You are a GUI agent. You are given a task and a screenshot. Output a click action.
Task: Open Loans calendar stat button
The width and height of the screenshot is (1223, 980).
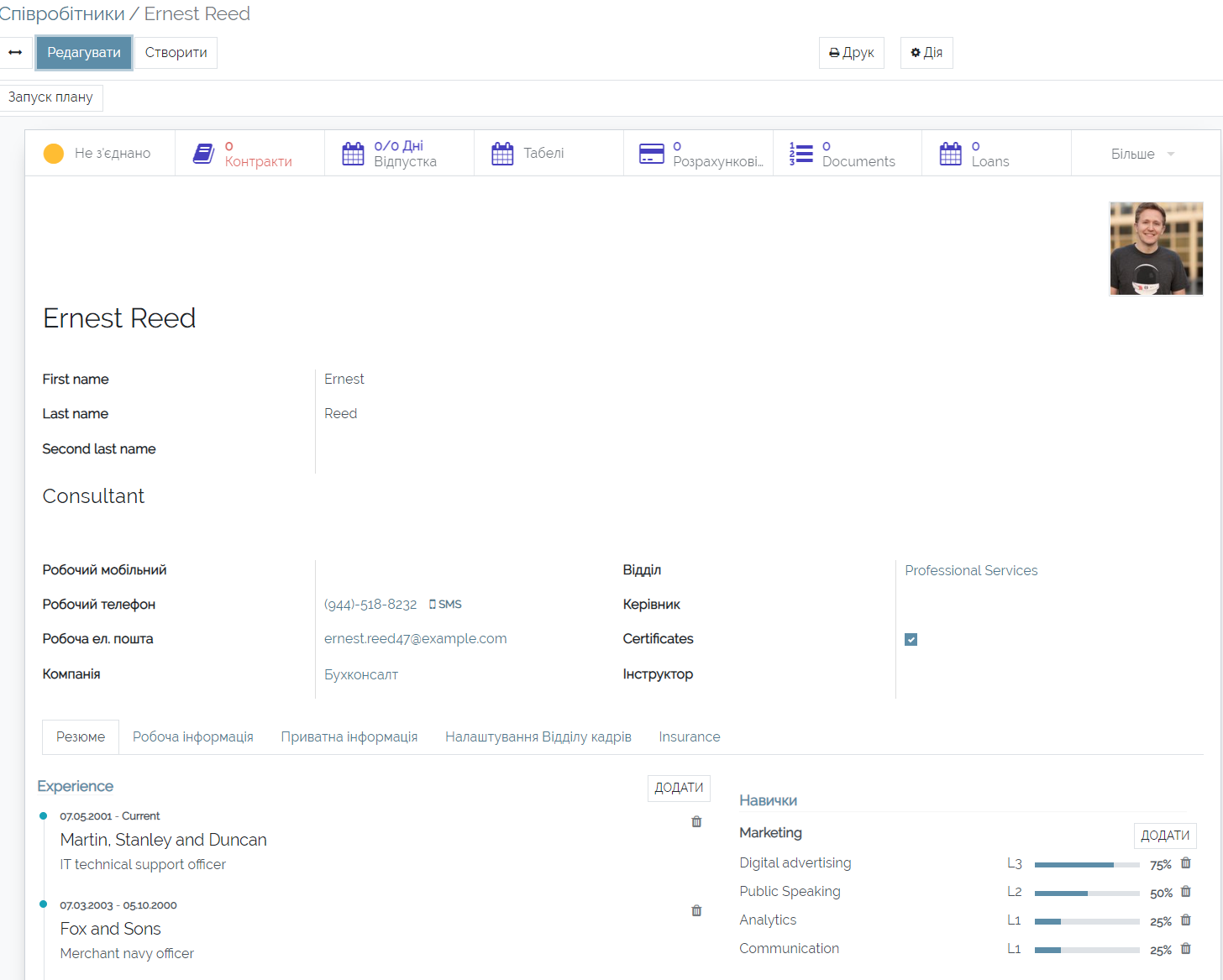click(997, 153)
